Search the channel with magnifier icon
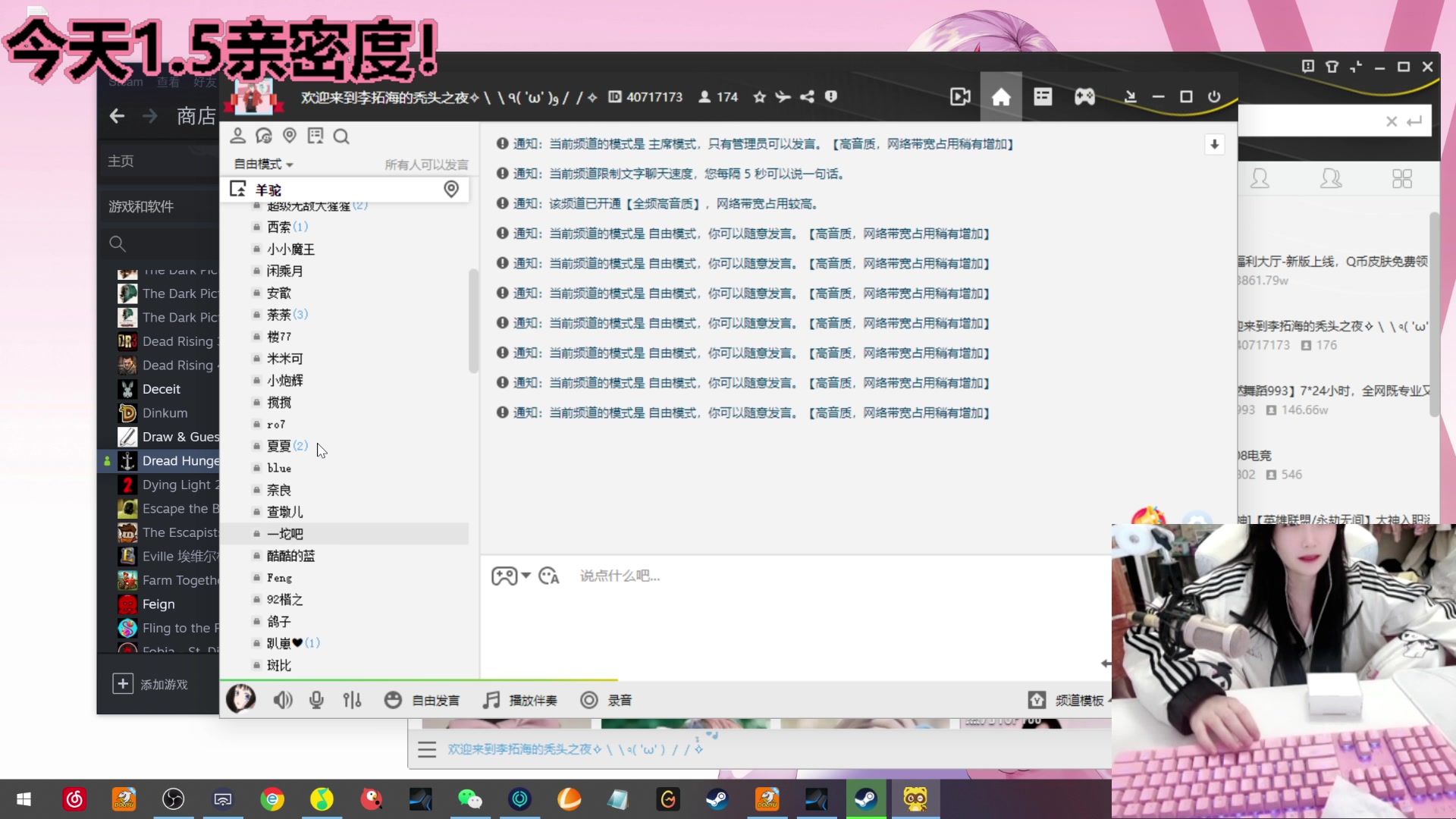1456x819 pixels. pos(341,136)
